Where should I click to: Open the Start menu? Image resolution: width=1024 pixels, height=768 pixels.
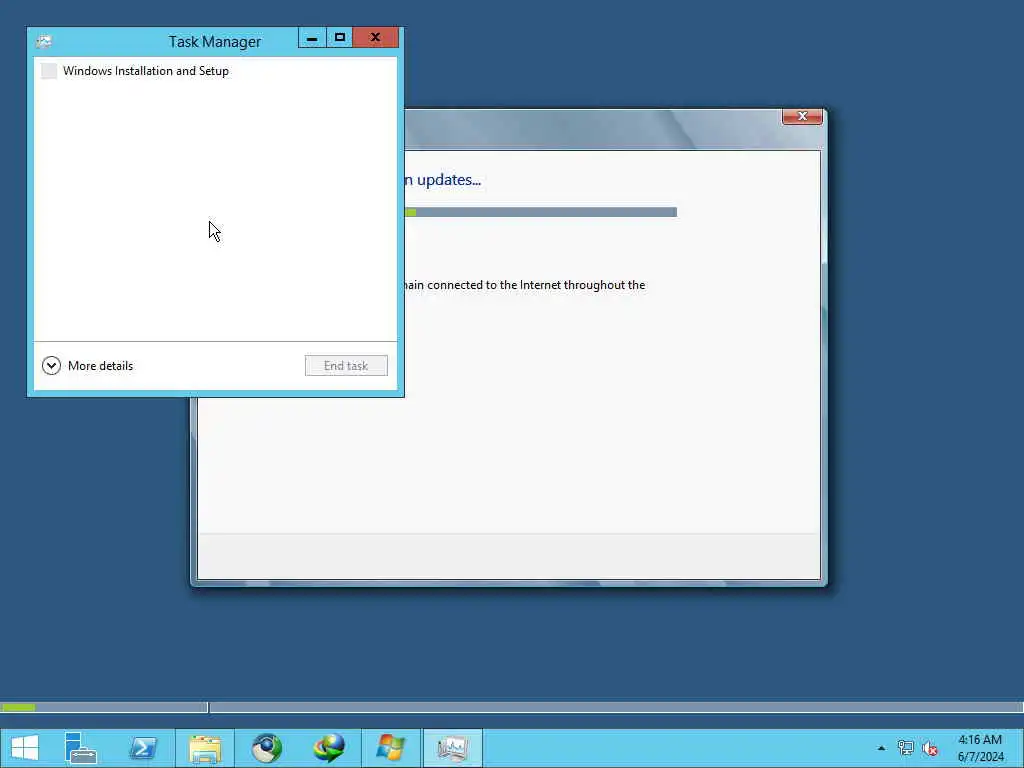(x=25, y=748)
